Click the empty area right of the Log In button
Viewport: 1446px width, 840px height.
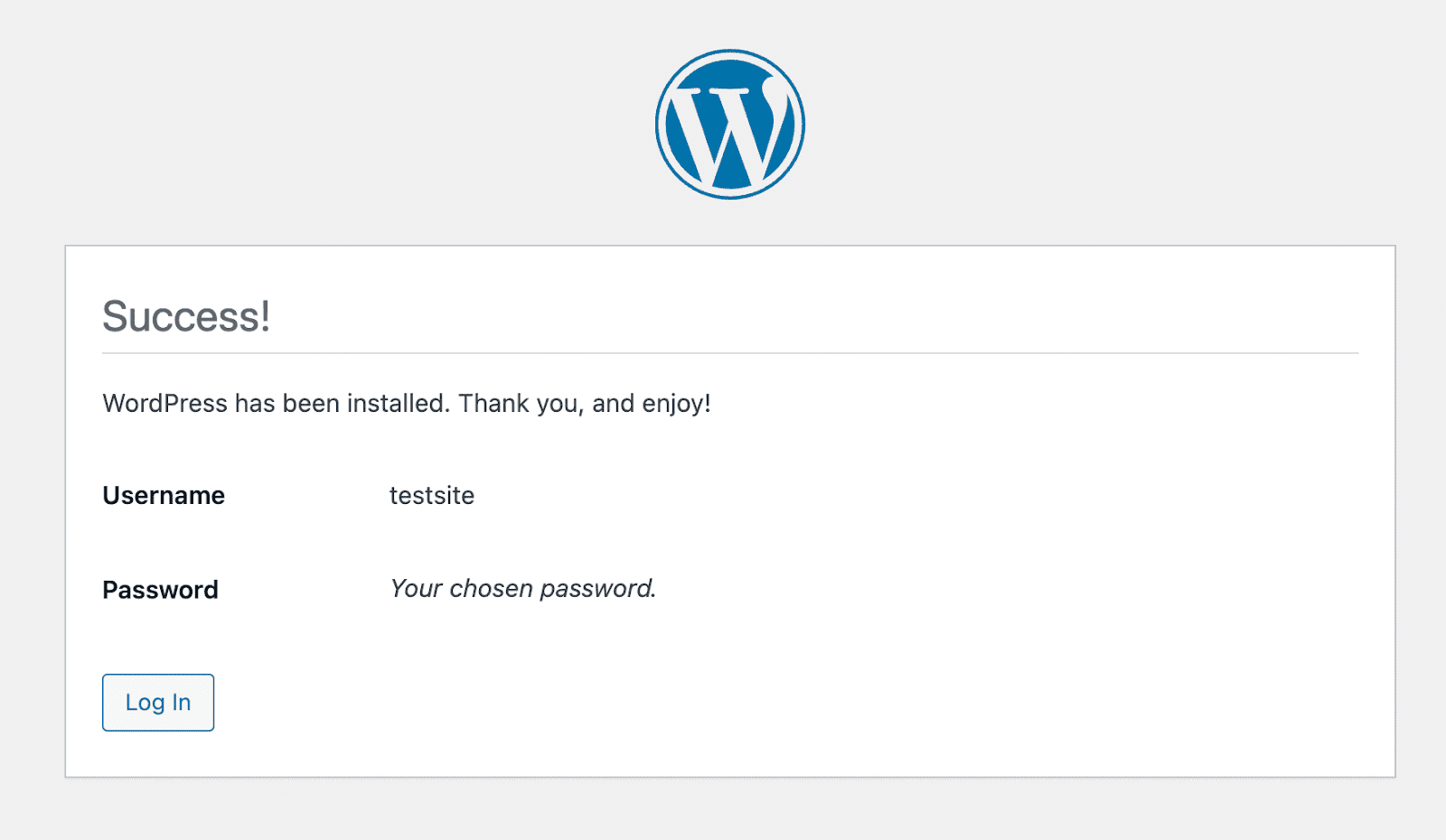[542, 702]
